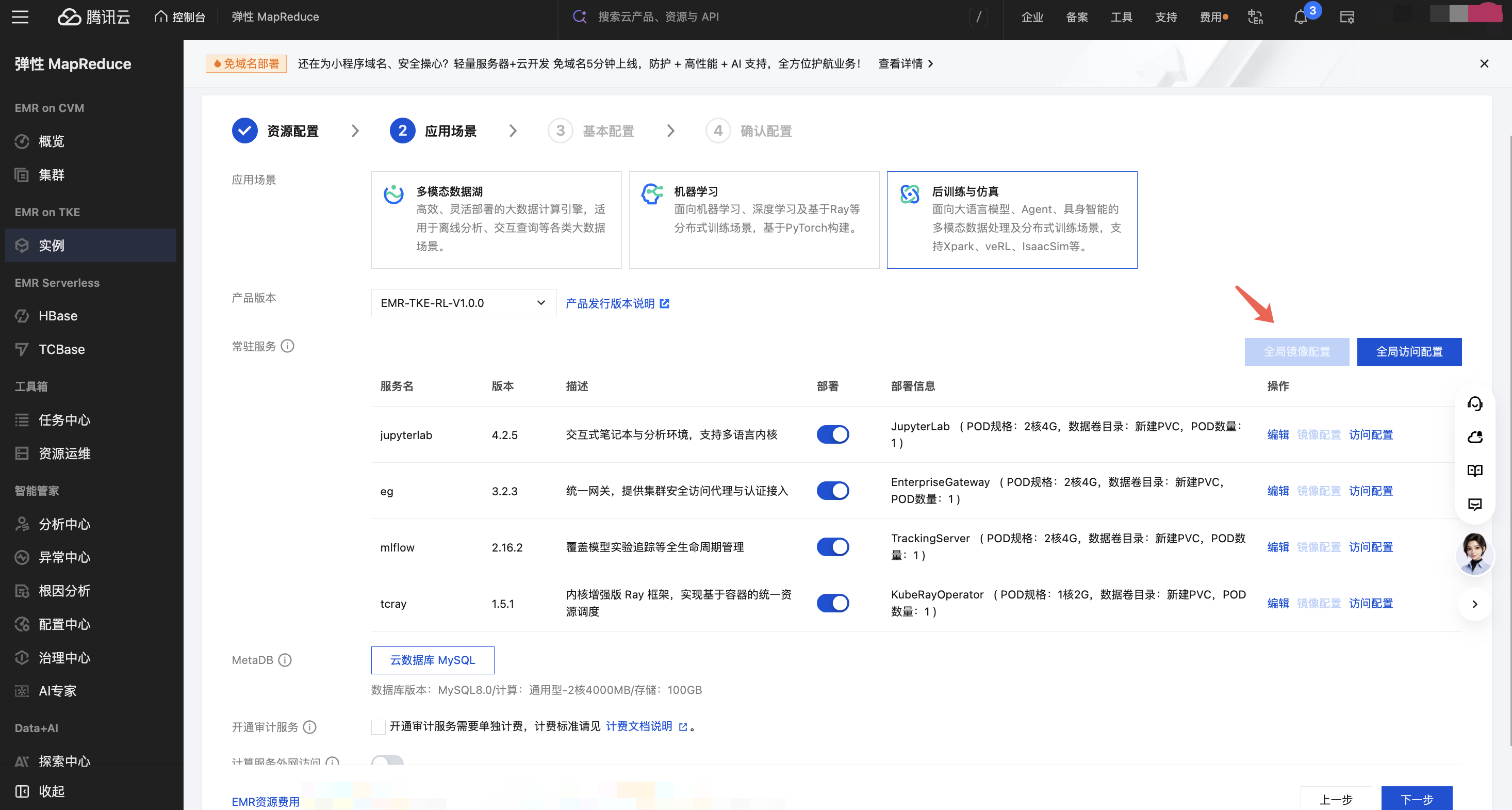
Task: Open the cloud shell panel icon
Action: pos(1346,17)
